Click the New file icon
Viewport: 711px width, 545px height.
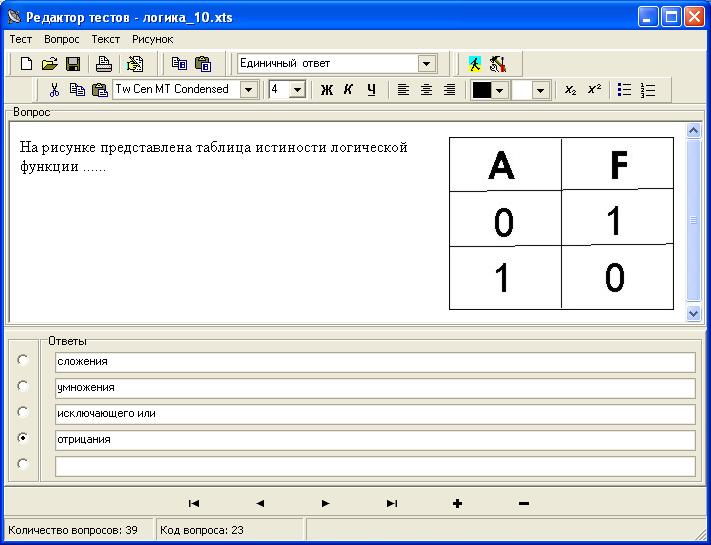point(27,64)
